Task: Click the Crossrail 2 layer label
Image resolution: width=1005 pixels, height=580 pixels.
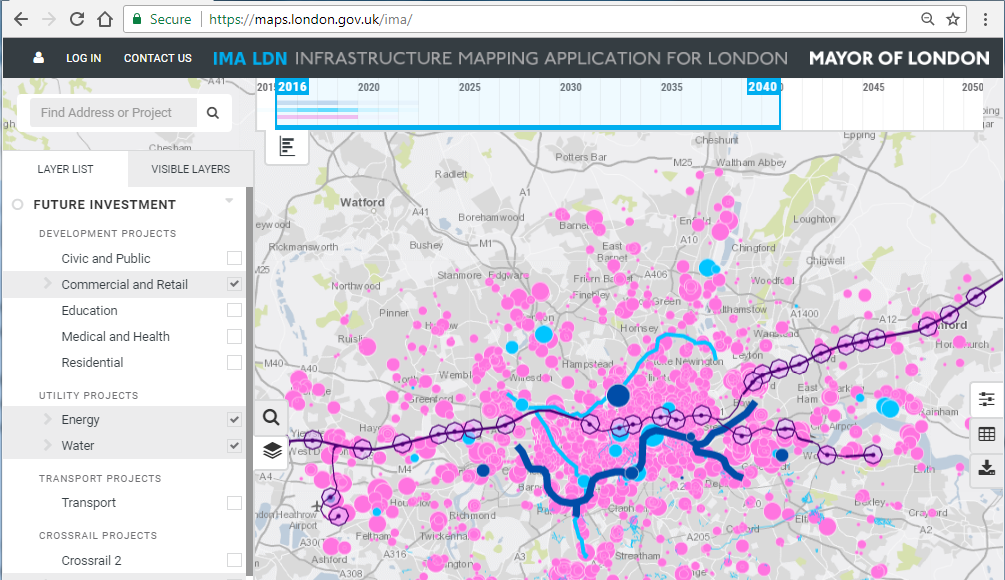Action: (x=92, y=561)
